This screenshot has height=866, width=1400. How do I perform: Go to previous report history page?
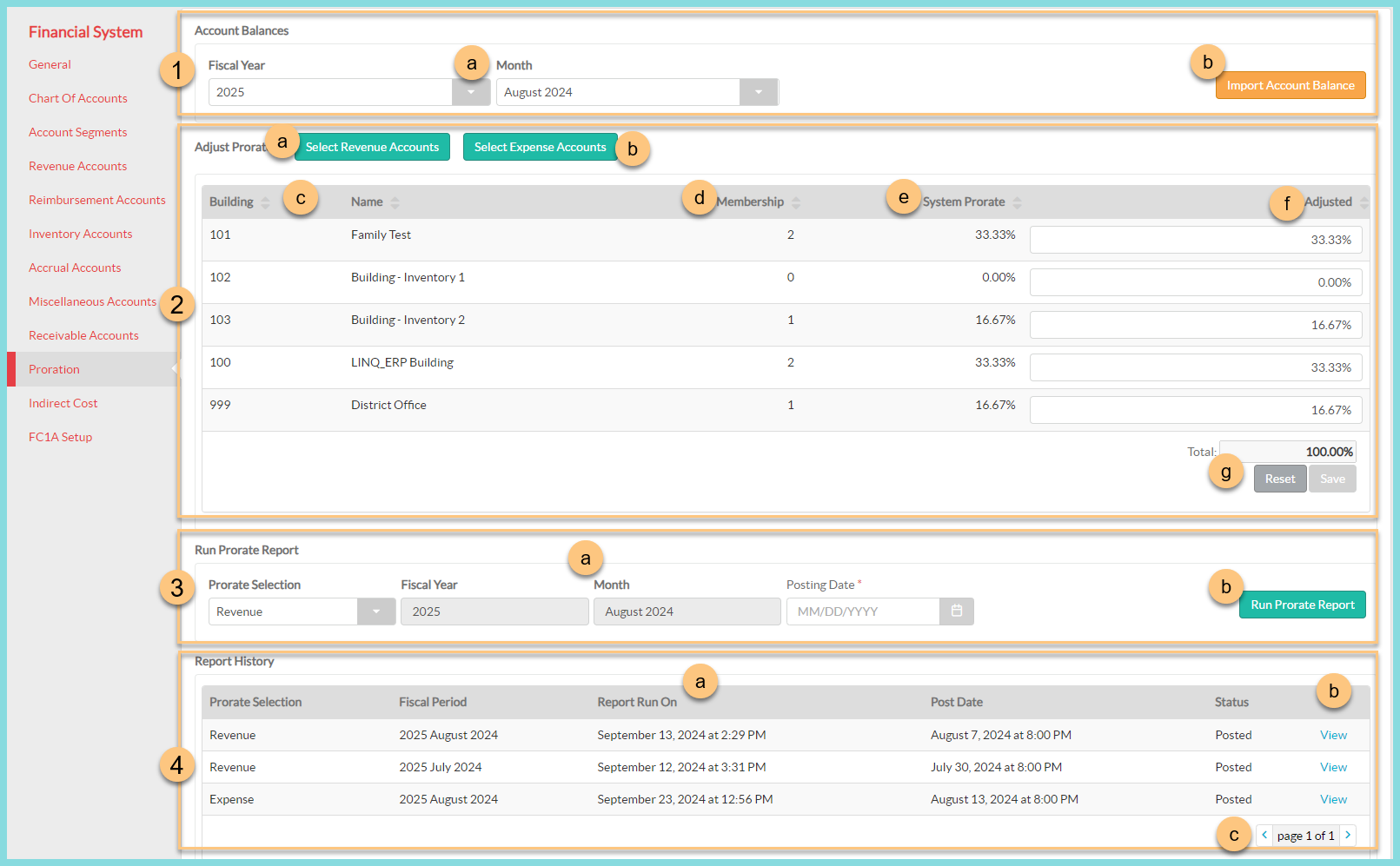(1264, 836)
